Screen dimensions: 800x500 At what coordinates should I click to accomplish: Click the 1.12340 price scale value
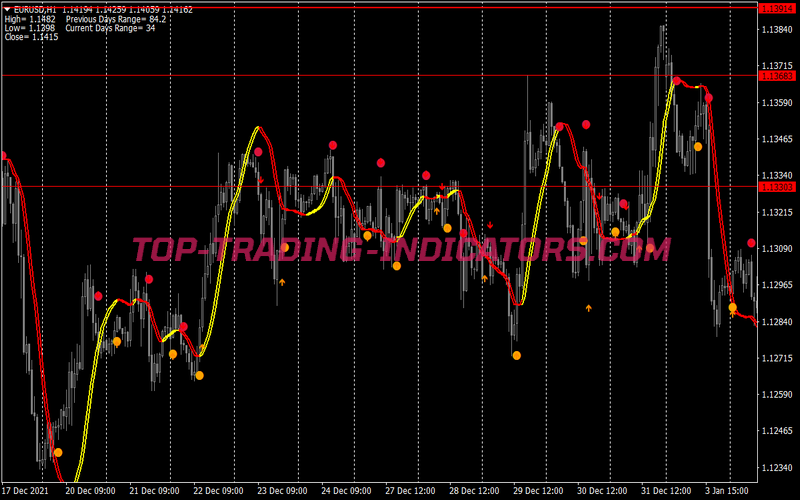tap(777, 467)
